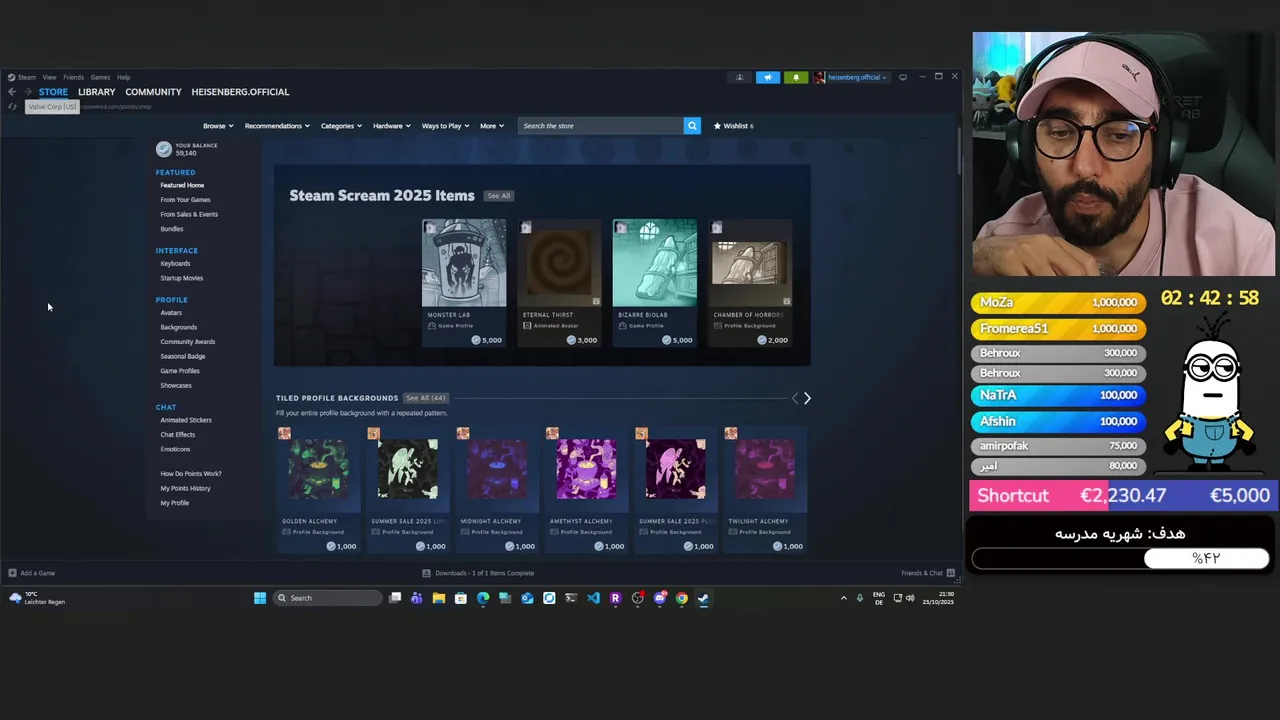Click the Add a Game plus icon
The width and height of the screenshot is (1280, 720).
tap(12, 573)
